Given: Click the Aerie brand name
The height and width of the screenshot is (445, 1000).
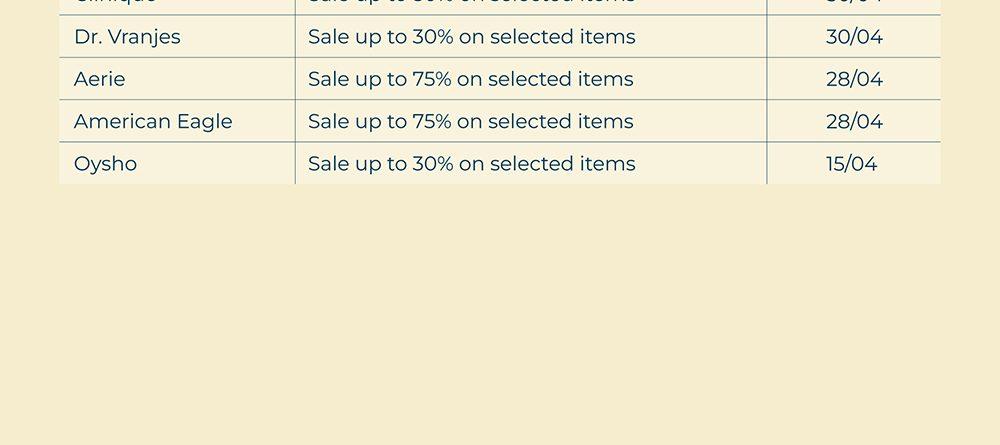Looking at the screenshot, I should 100,79.
